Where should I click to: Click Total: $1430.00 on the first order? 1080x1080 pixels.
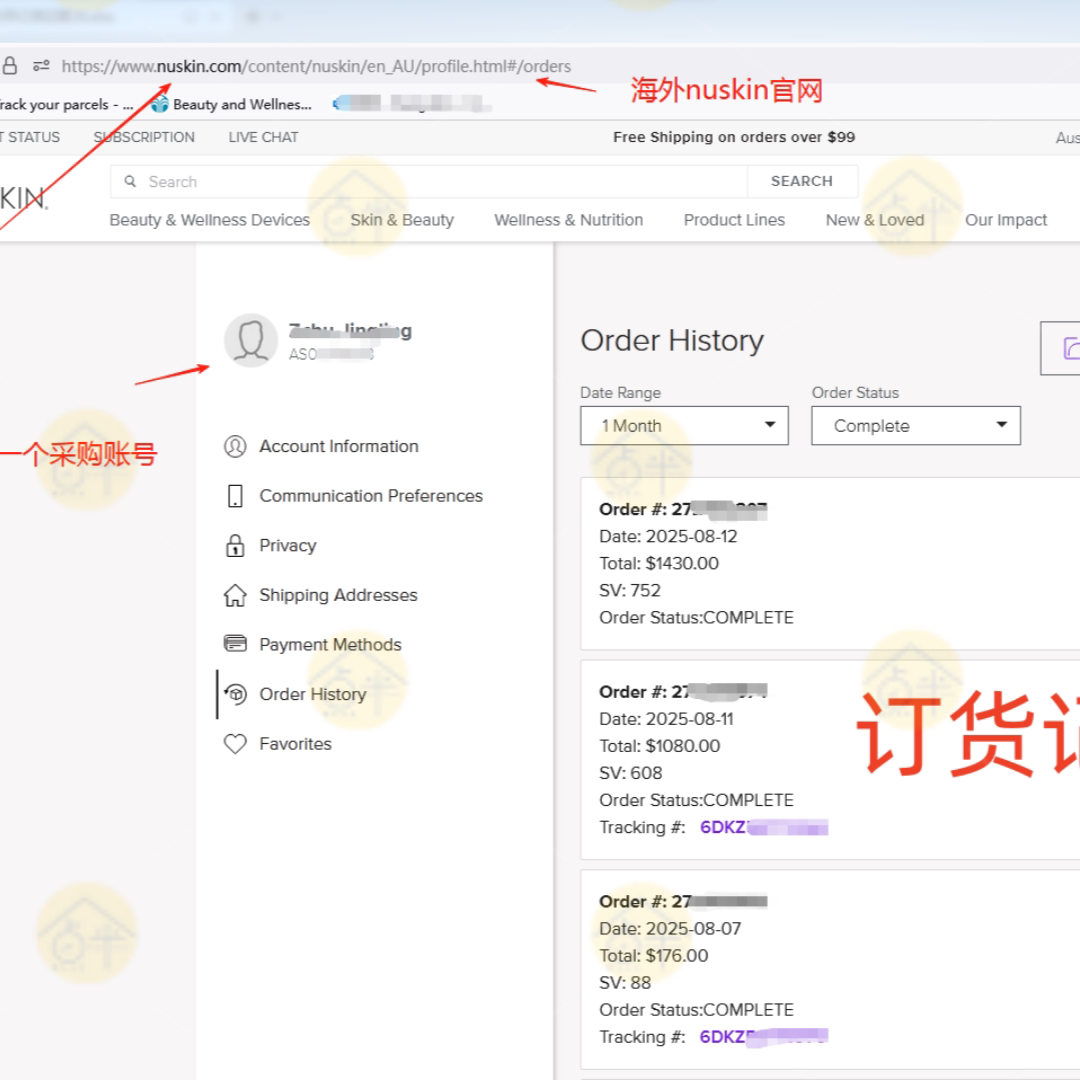pyautogui.click(x=658, y=563)
